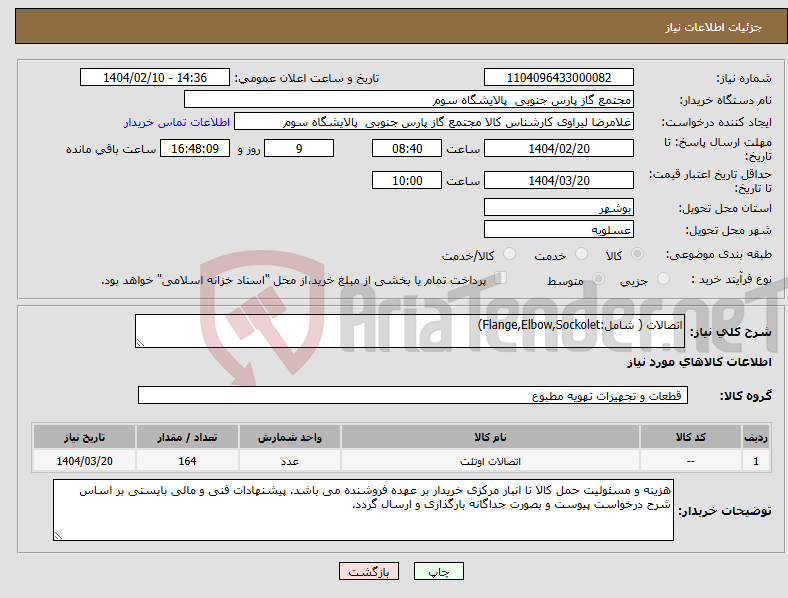Click گروه کالا label
Viewport: 788px width, 598px height.
[x=746, y=396]
